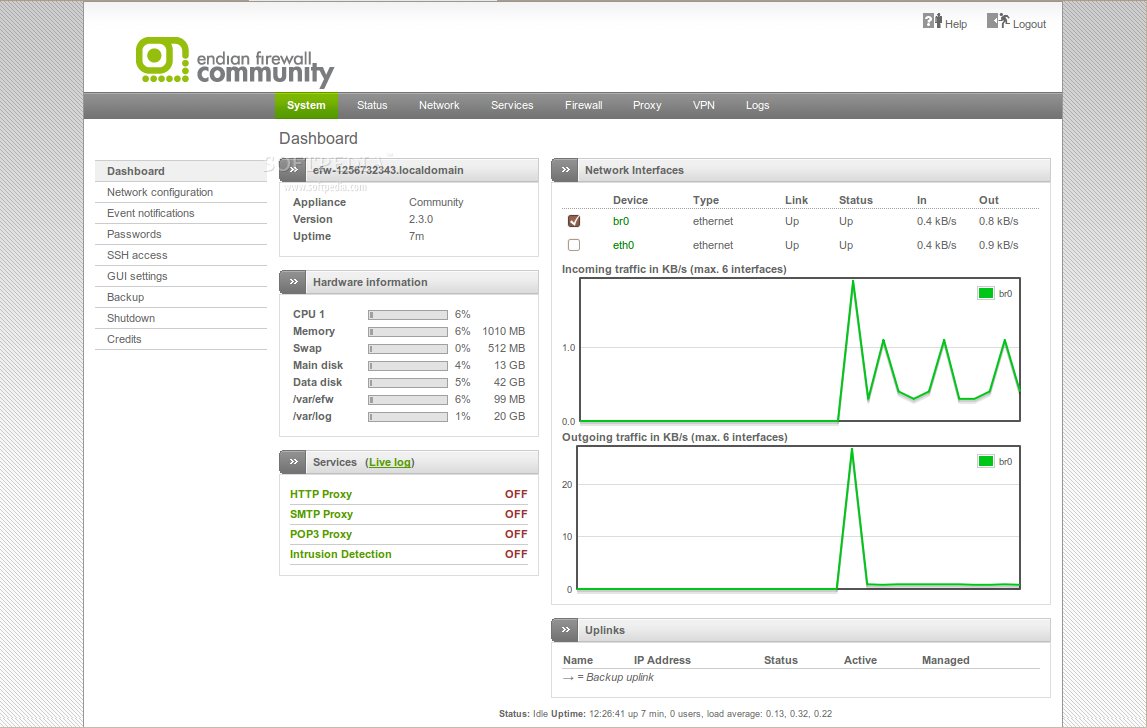Click the Memory usage progress bar
This screenshot has height=728, width=1147.
408,331
